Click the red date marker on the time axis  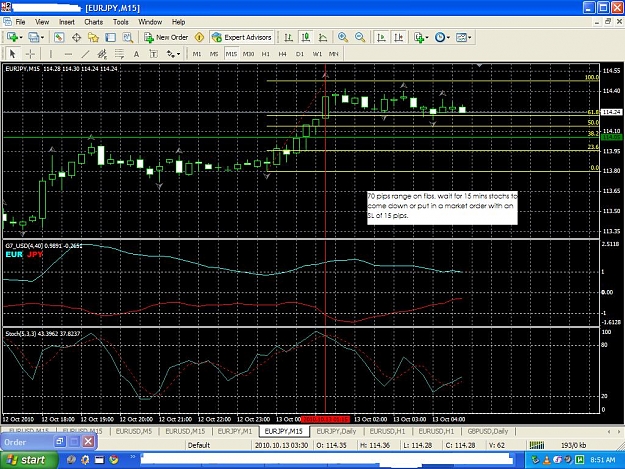(x=325, y=419)
